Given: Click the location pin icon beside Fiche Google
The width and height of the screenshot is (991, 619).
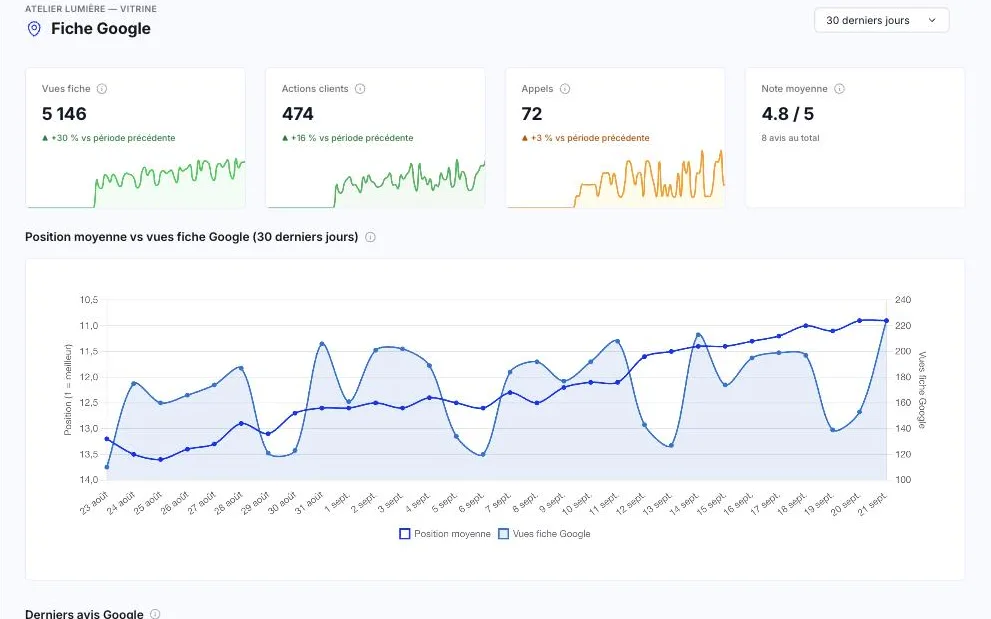Looking at the screenshot, I should (x=34, y=28).
